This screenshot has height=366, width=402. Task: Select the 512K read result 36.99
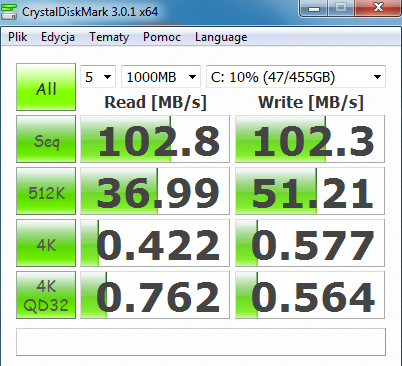coord(155,191)
